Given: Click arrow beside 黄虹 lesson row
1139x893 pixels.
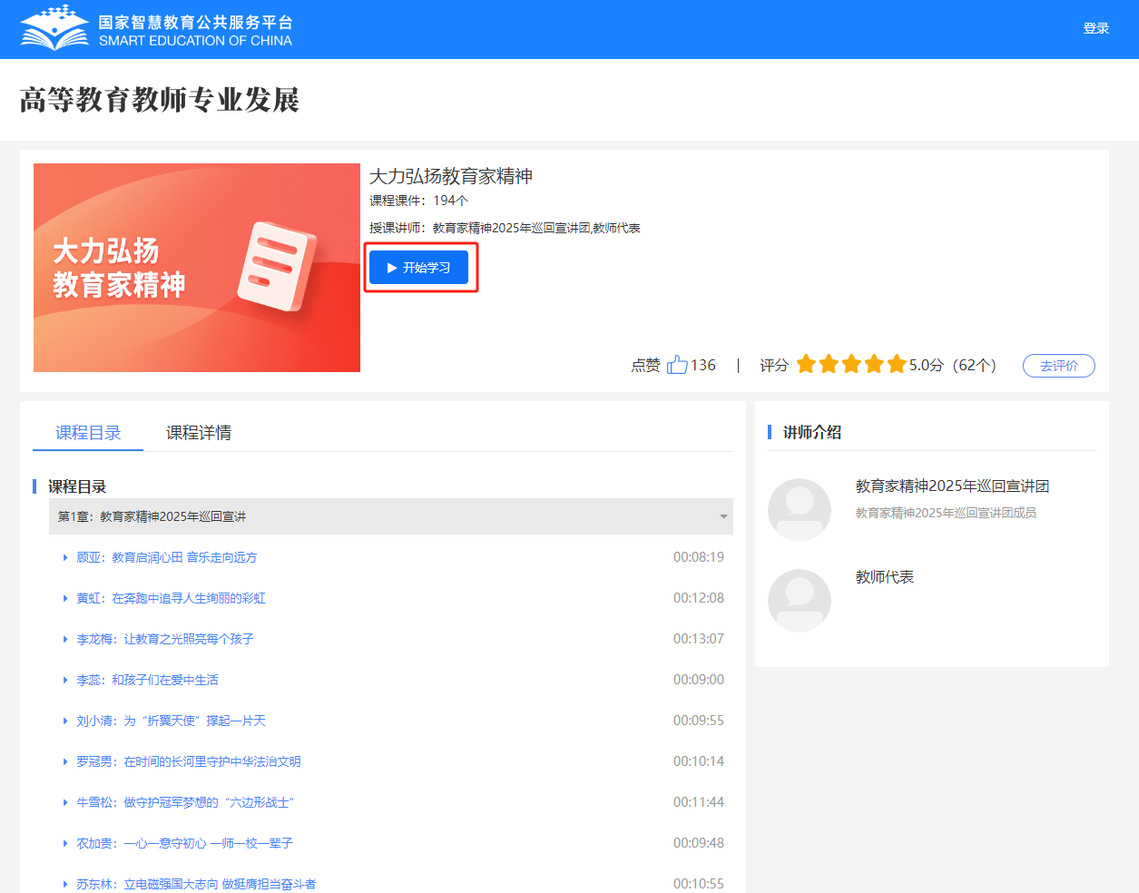Looking at the screenshot, I should 65,598.
